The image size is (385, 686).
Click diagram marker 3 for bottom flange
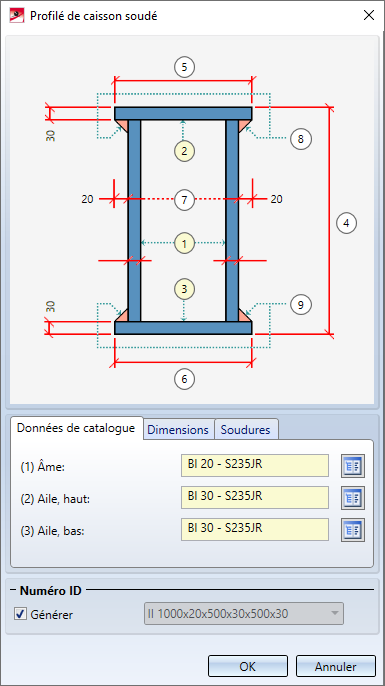tap(184, 289)
